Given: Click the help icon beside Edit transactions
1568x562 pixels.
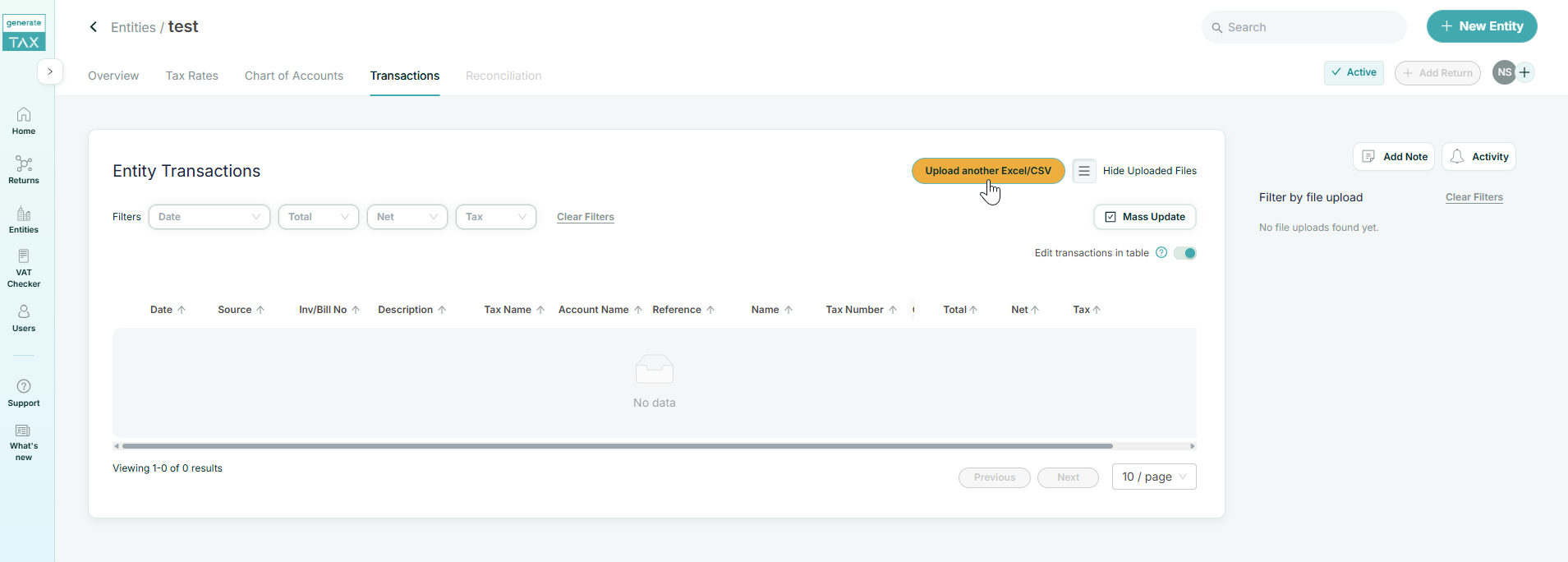Looking at the screenshot, I should pos(1161,253).
